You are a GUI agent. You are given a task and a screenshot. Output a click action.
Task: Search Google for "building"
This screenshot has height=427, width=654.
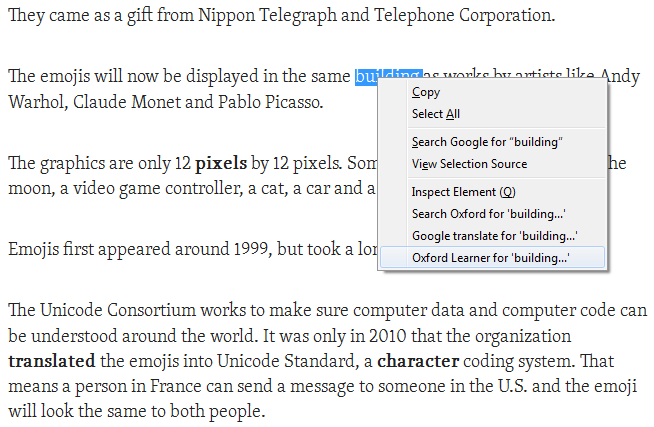(492, 142)
